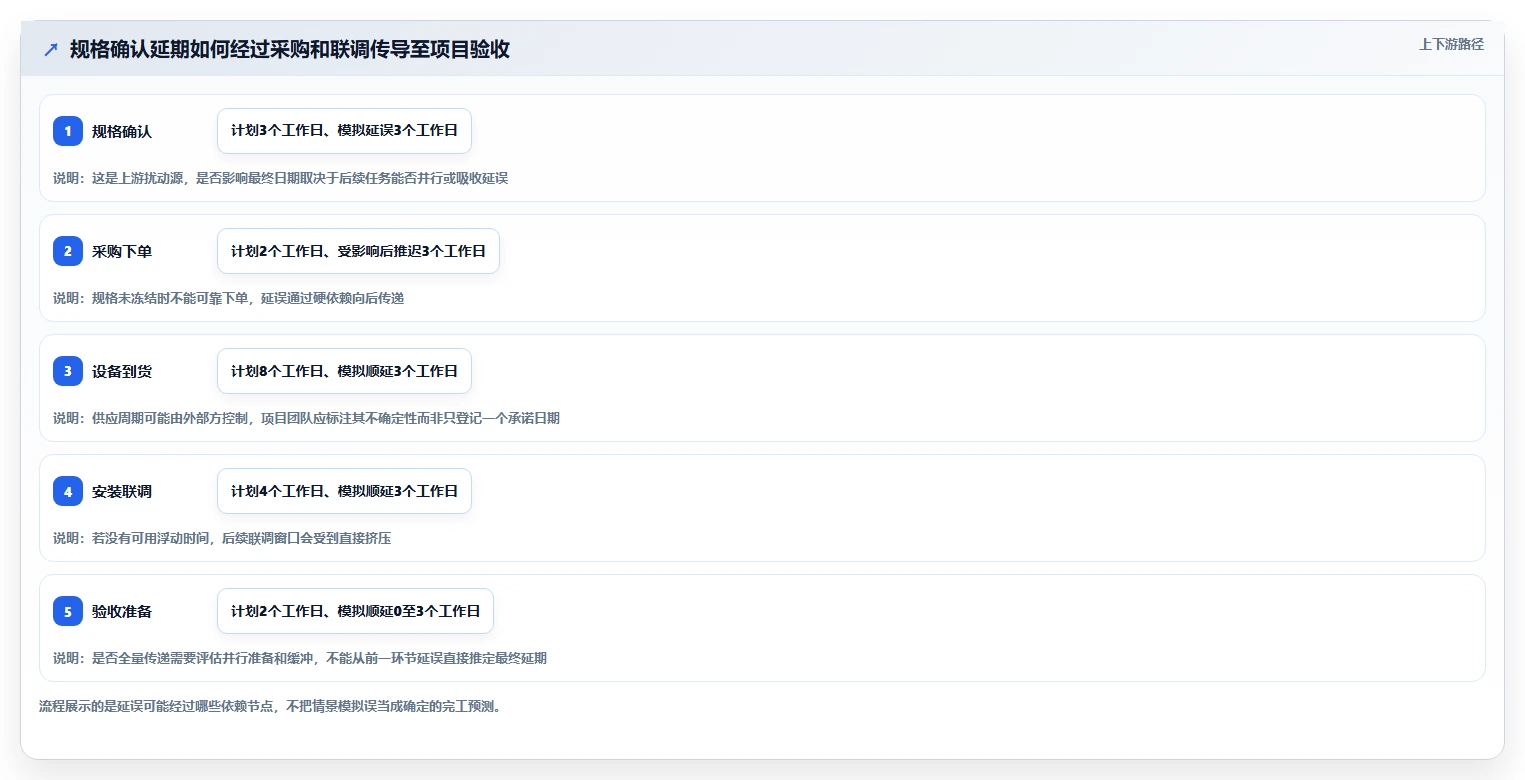Click the 验收准备 step name
This screenshot has width=1525, height=780.
pyautogui.click(x=122, y=611)
